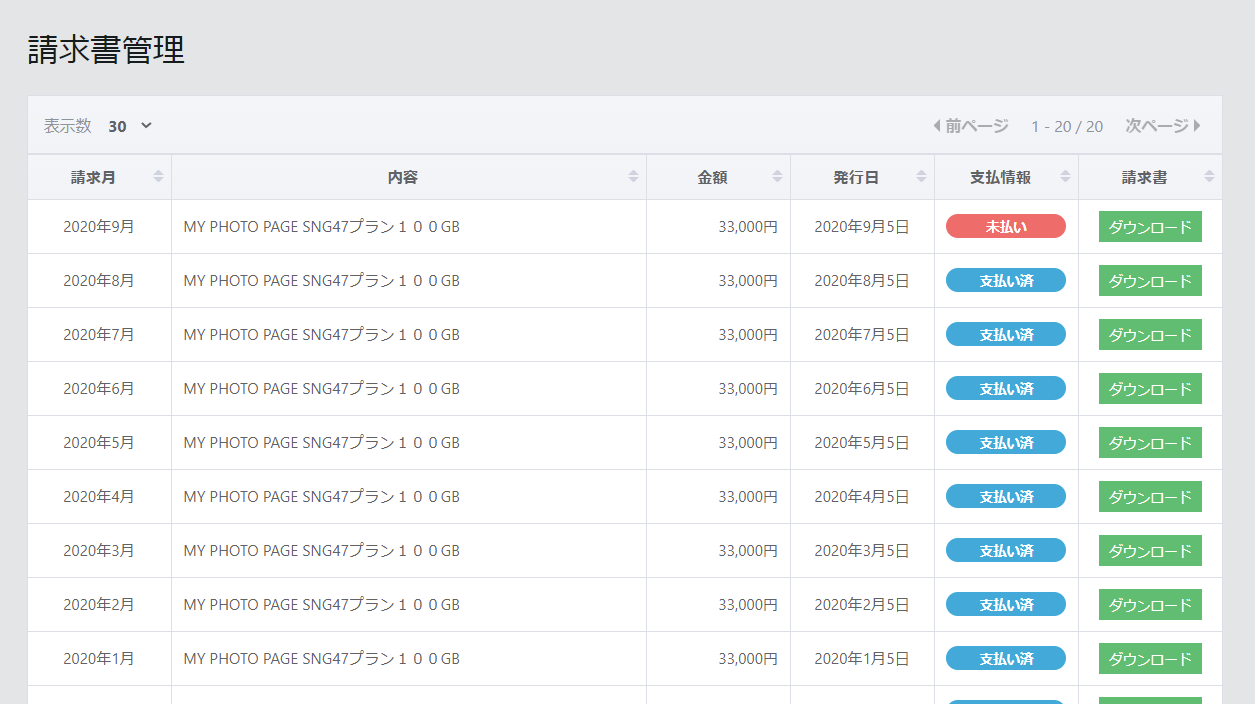Click the 2020年5月 billing month cell

pos(99,443)
